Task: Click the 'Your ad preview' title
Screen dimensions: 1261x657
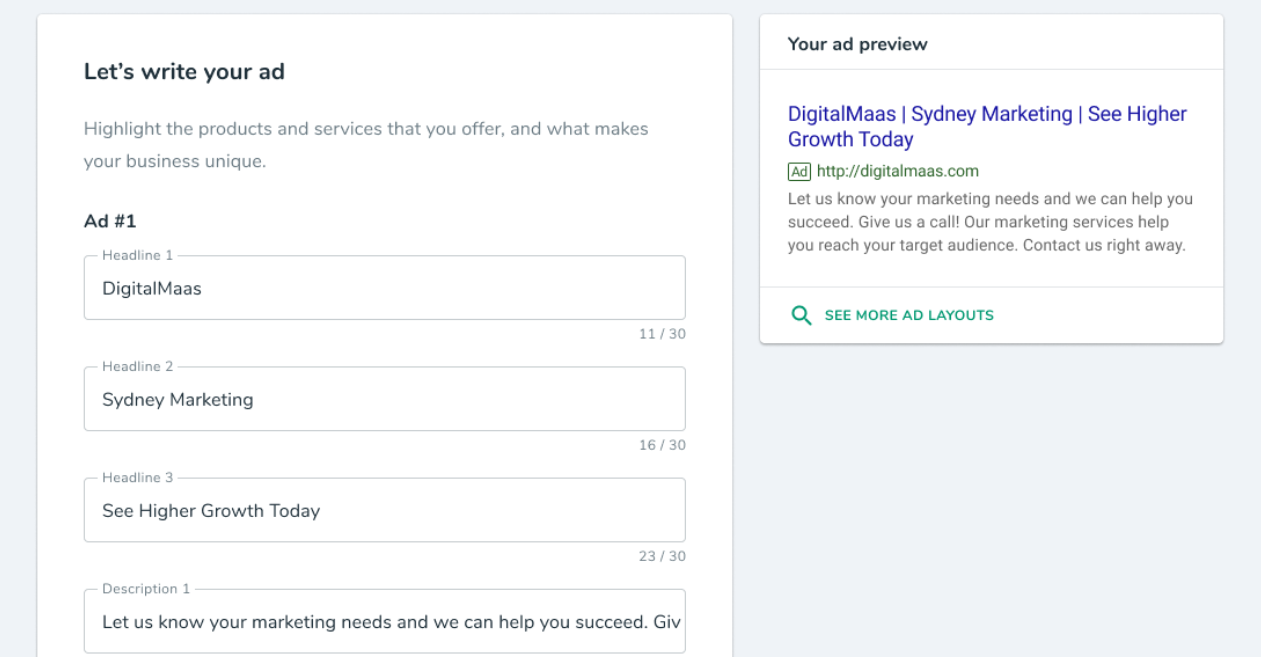Action: pos(858,44)
